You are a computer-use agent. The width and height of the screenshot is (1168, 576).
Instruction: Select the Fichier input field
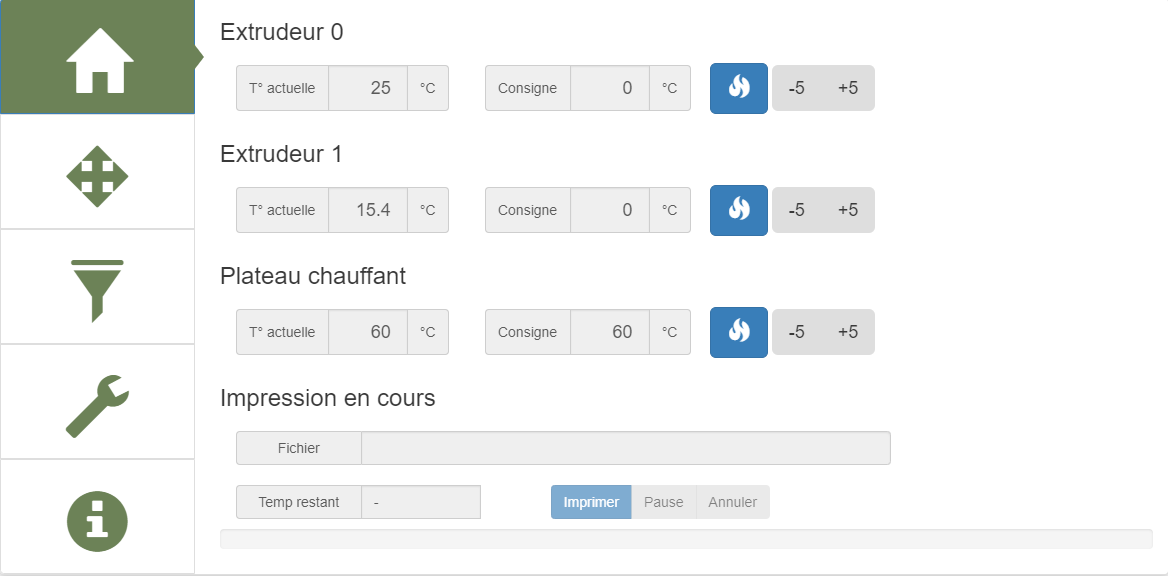[625, 448]
